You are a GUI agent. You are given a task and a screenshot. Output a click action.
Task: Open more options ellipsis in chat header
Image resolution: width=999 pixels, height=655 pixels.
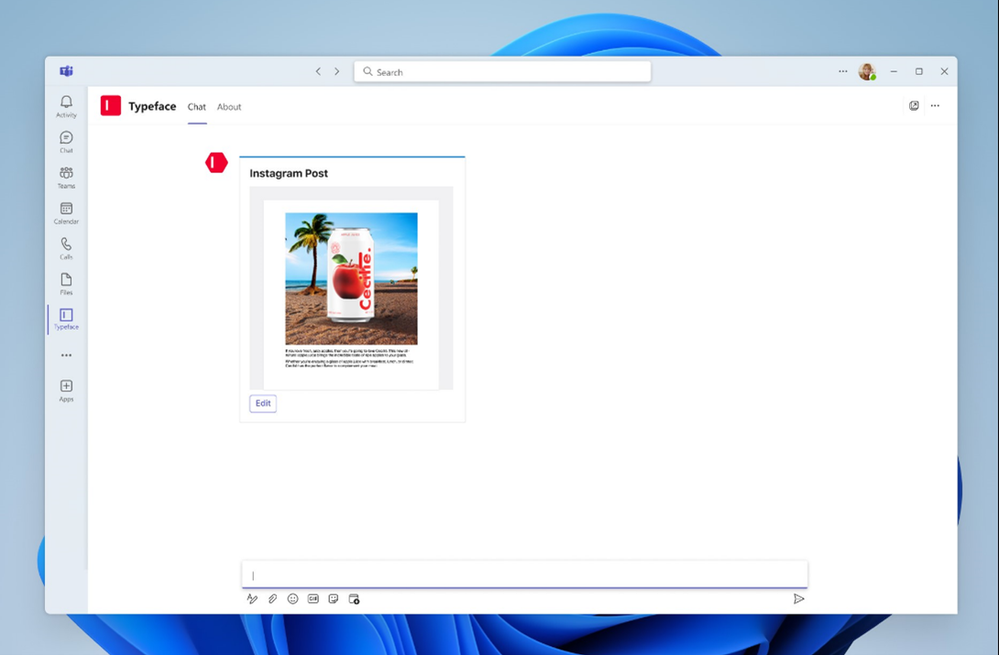click(x=935, y=106)
